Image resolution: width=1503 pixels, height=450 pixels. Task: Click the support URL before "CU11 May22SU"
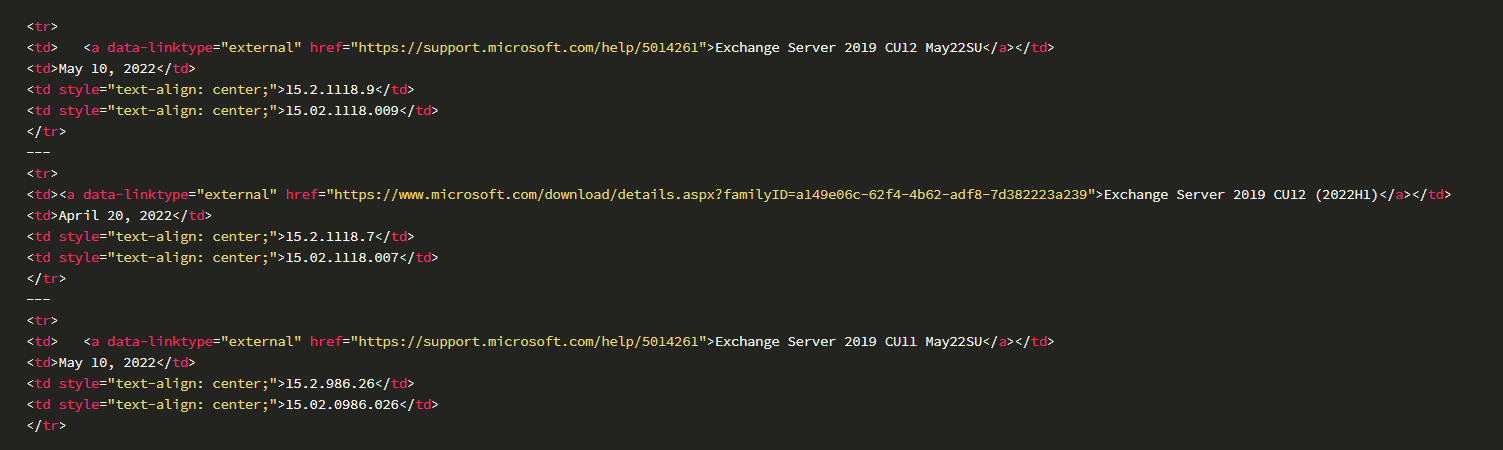(x=533, y=341)
